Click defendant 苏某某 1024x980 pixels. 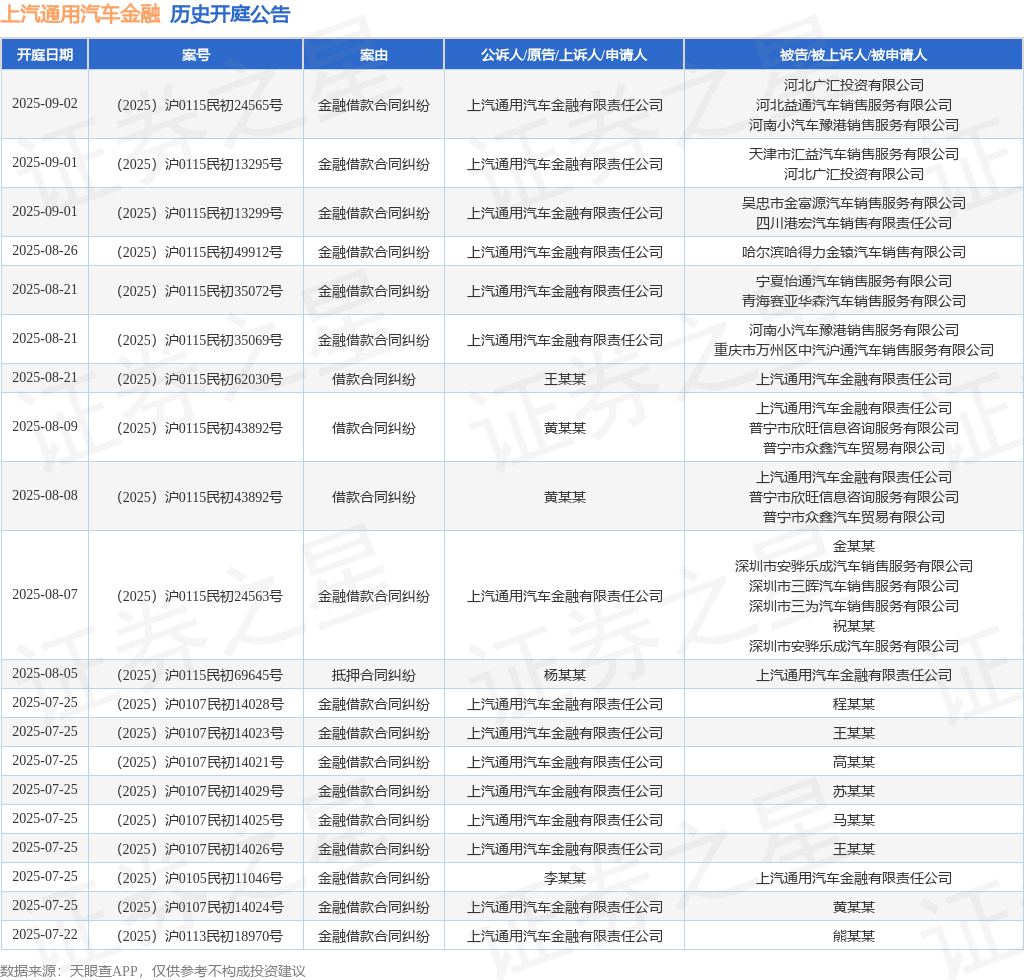tap(854, 791)
